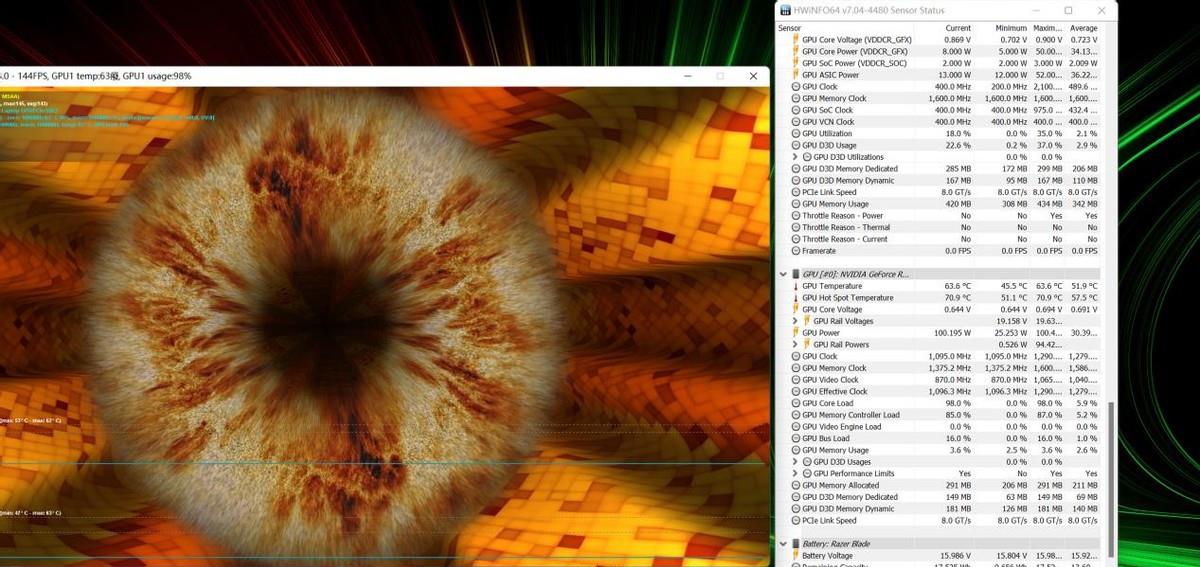Select the Battery Voltage current value 15.986 V
The width and height of the screenshot is (1200, 567).
tap(957, 555)
